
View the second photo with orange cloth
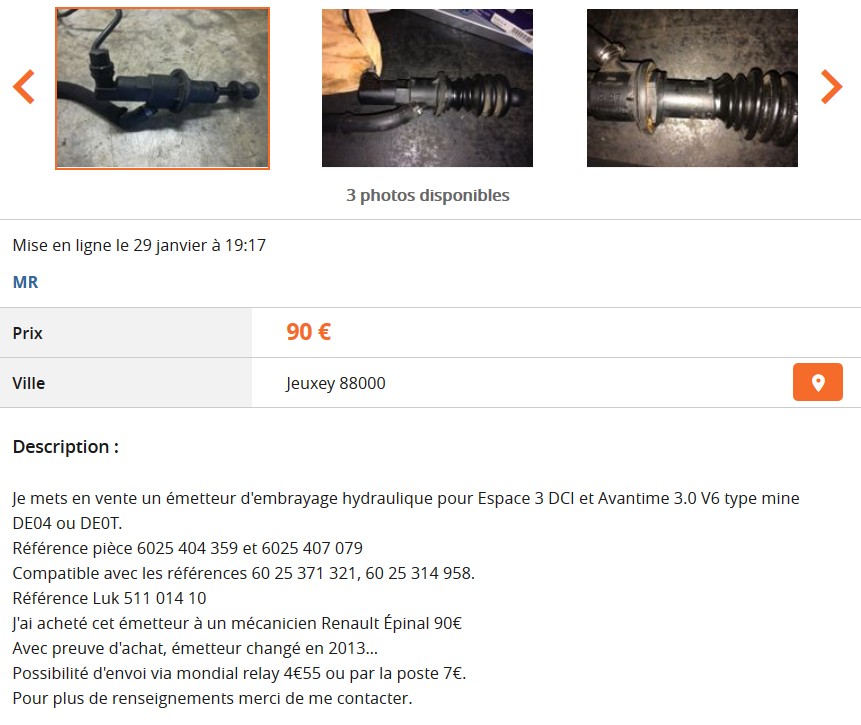(x=427, y=88)
